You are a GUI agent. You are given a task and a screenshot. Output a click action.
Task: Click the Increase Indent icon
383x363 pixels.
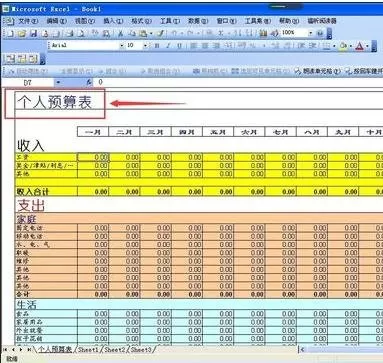pos(312,46)
